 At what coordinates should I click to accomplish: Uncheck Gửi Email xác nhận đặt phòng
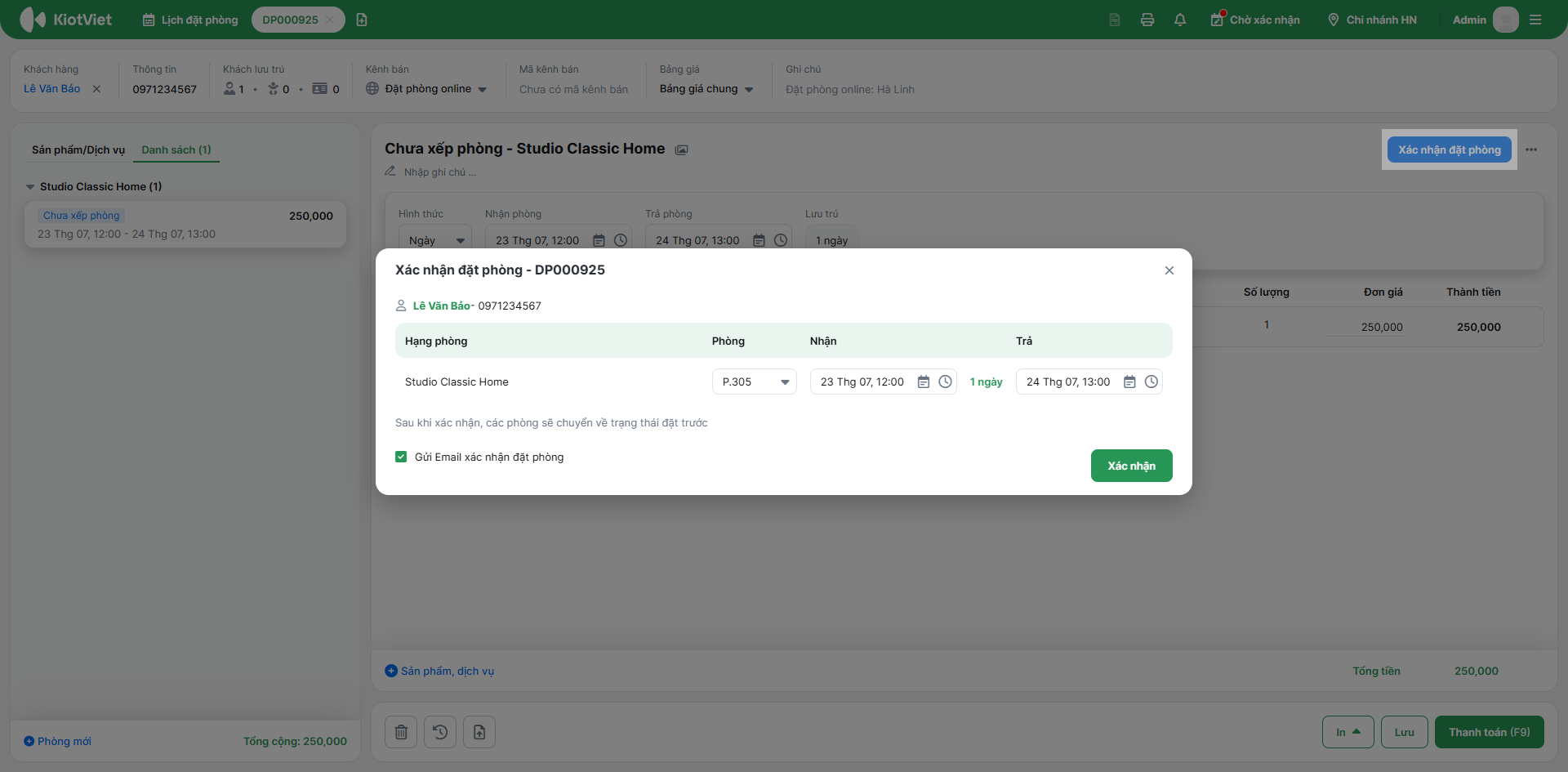coord(401,457)
